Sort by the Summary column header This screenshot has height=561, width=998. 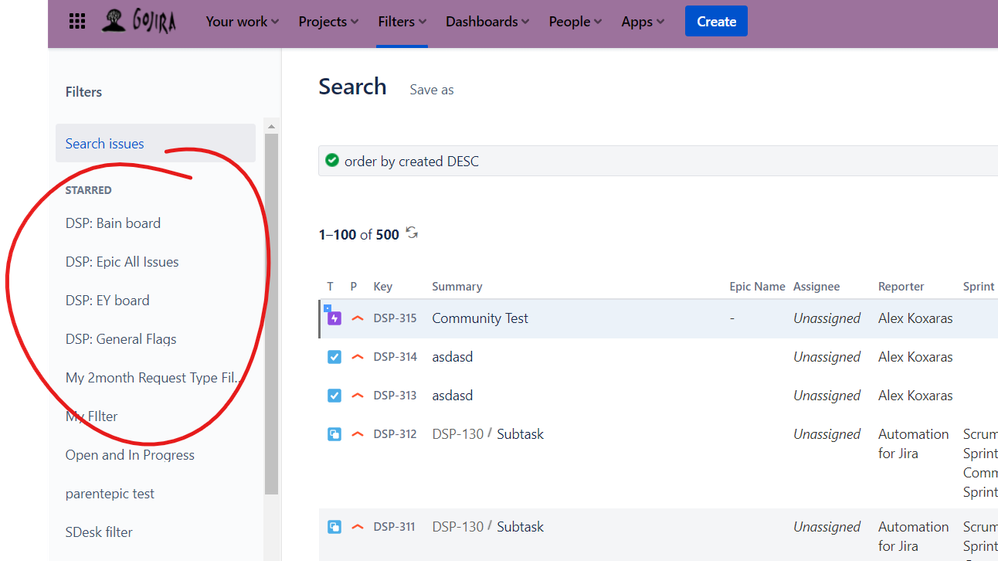(457, 287)
